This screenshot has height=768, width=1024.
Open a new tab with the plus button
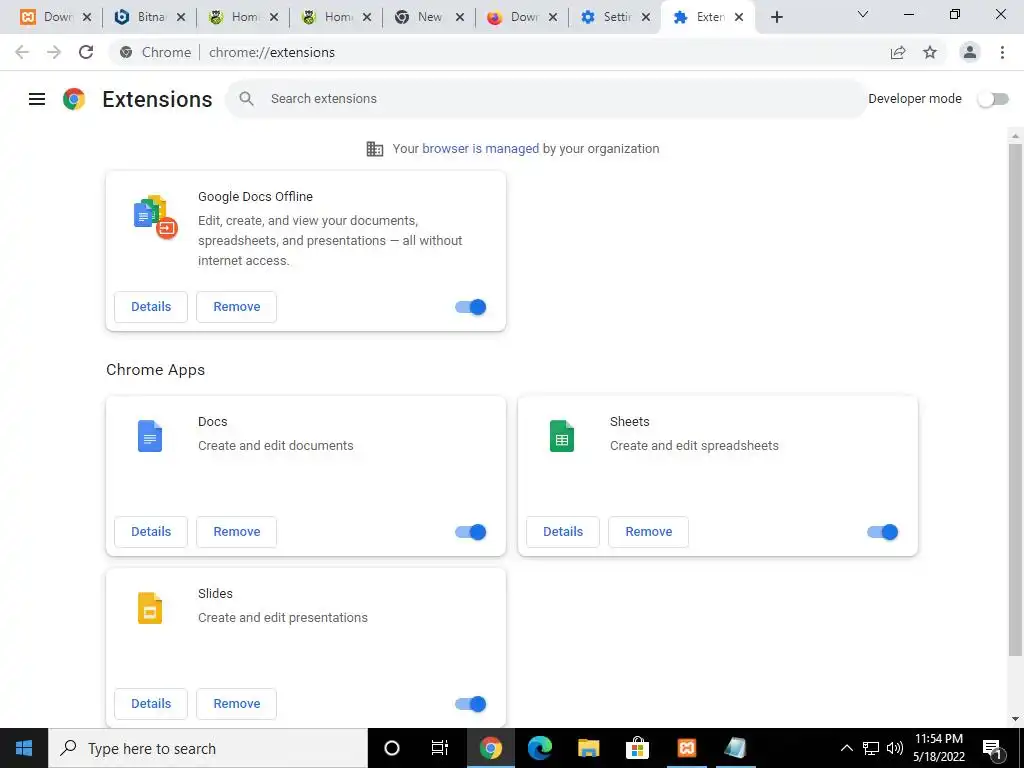pyautogui.click(x=776, y=17)
